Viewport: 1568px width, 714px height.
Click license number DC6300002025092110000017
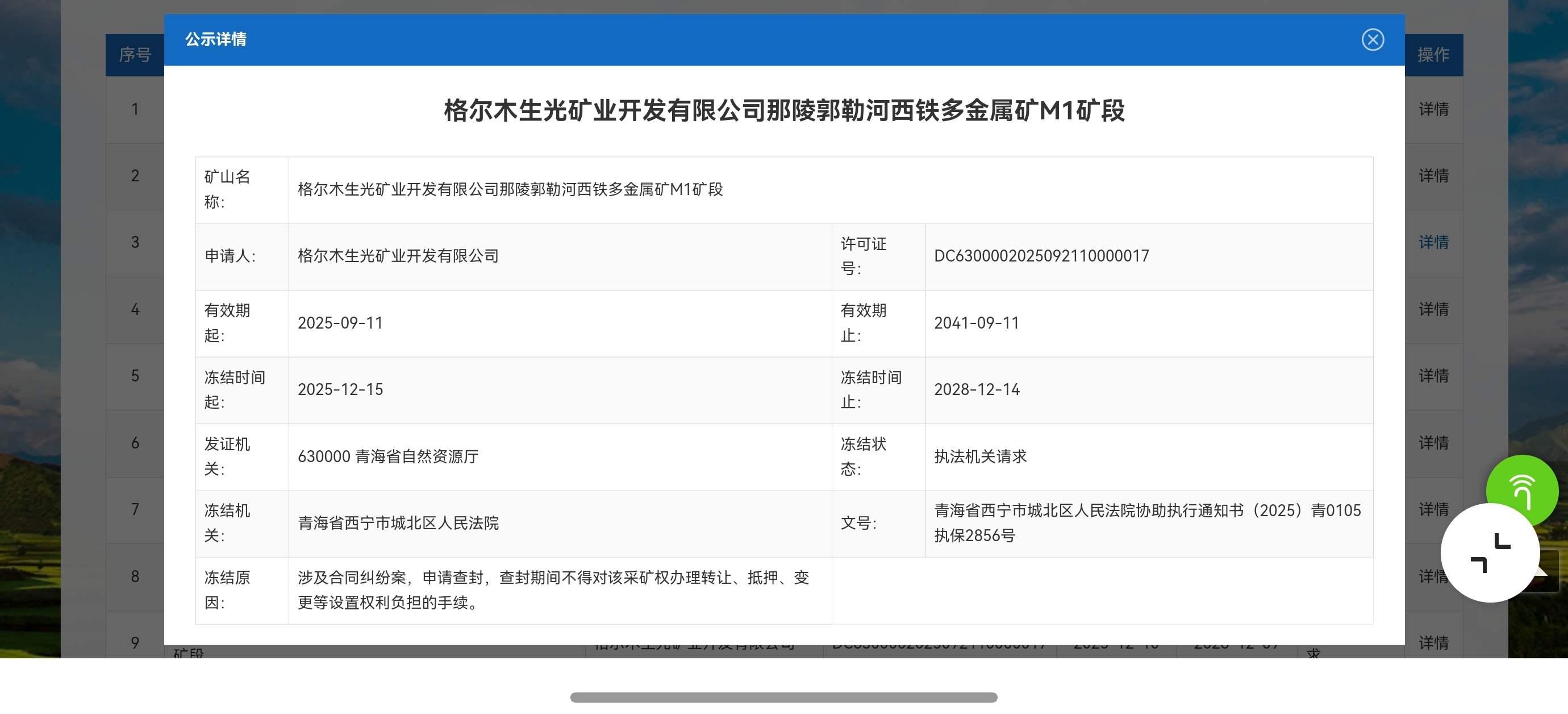pos(1041,256)
